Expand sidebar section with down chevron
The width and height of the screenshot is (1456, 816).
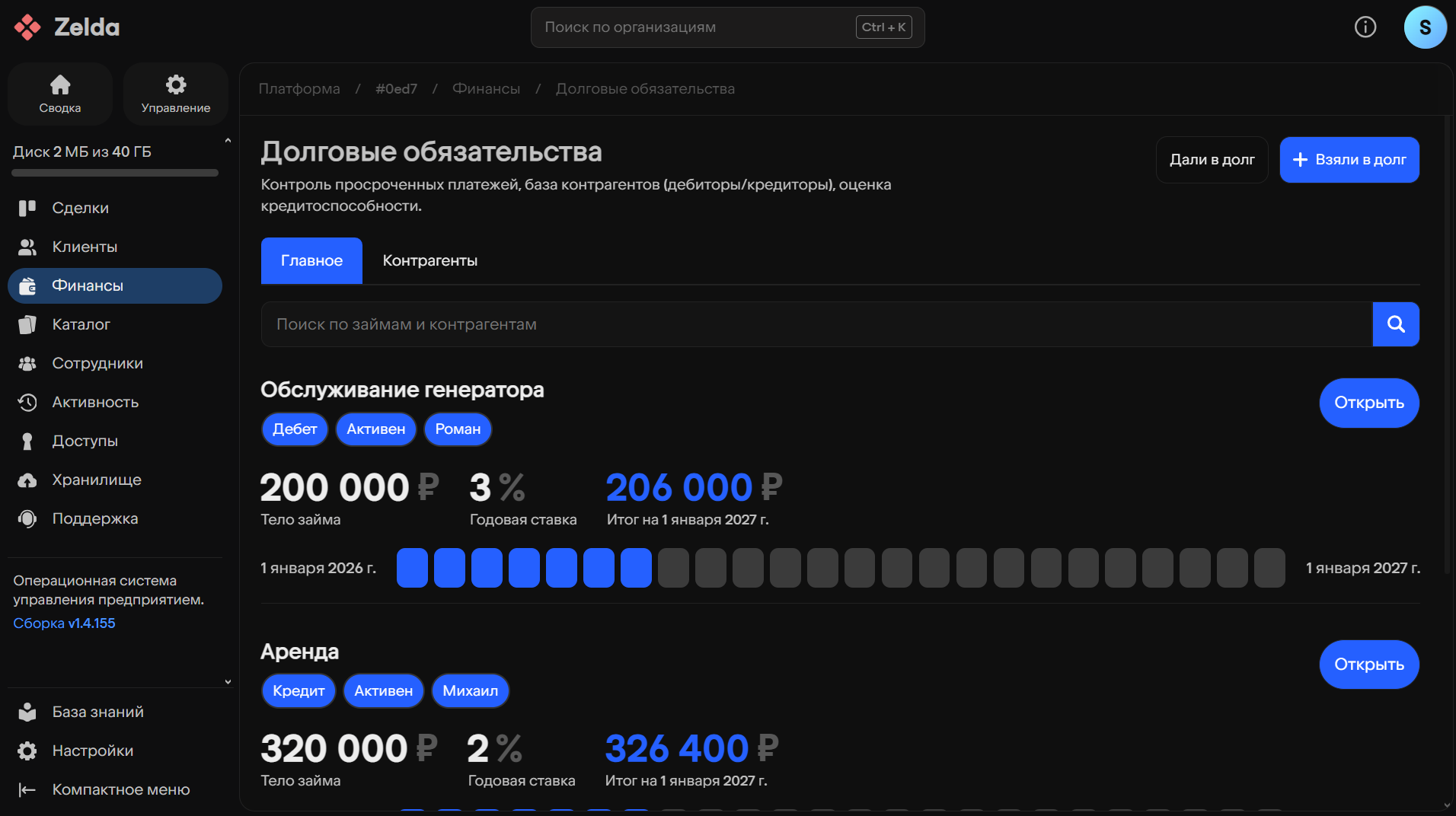tap(228, 682)
